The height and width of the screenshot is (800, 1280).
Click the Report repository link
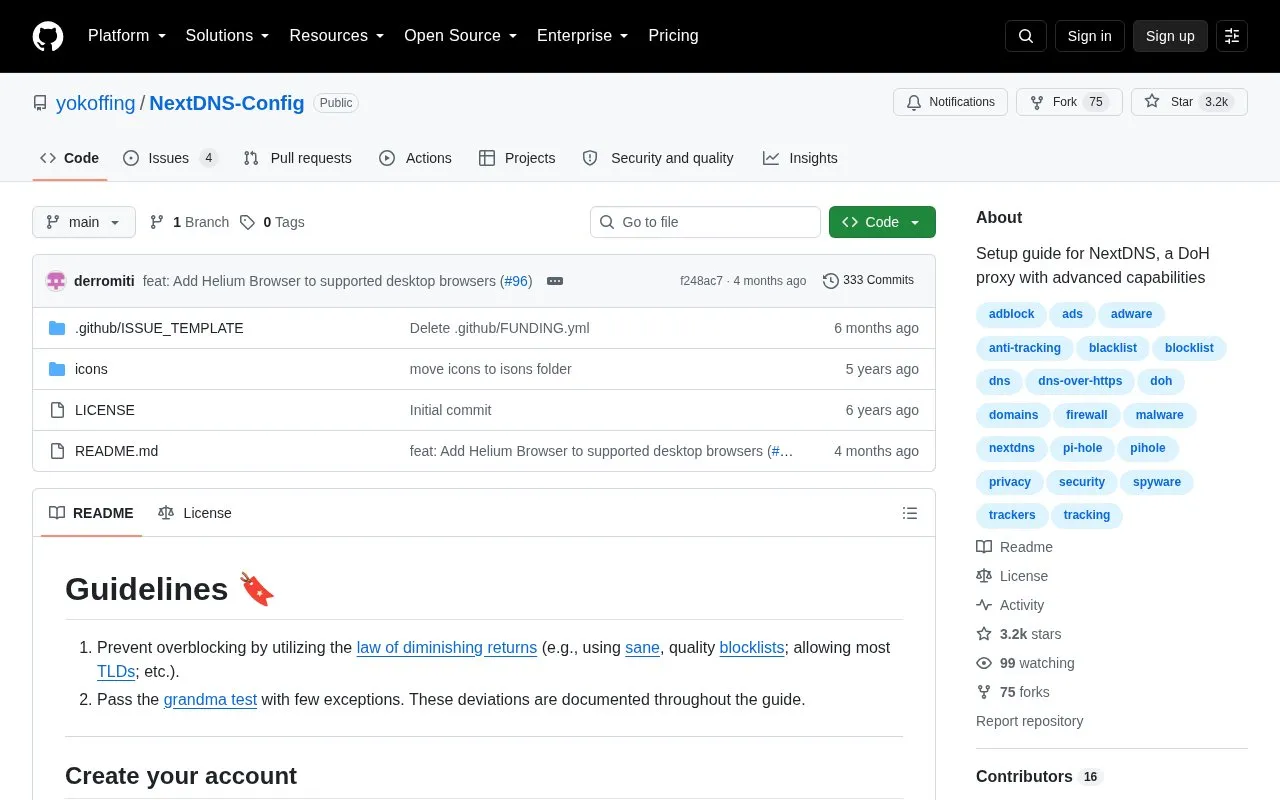point(1029,721)
